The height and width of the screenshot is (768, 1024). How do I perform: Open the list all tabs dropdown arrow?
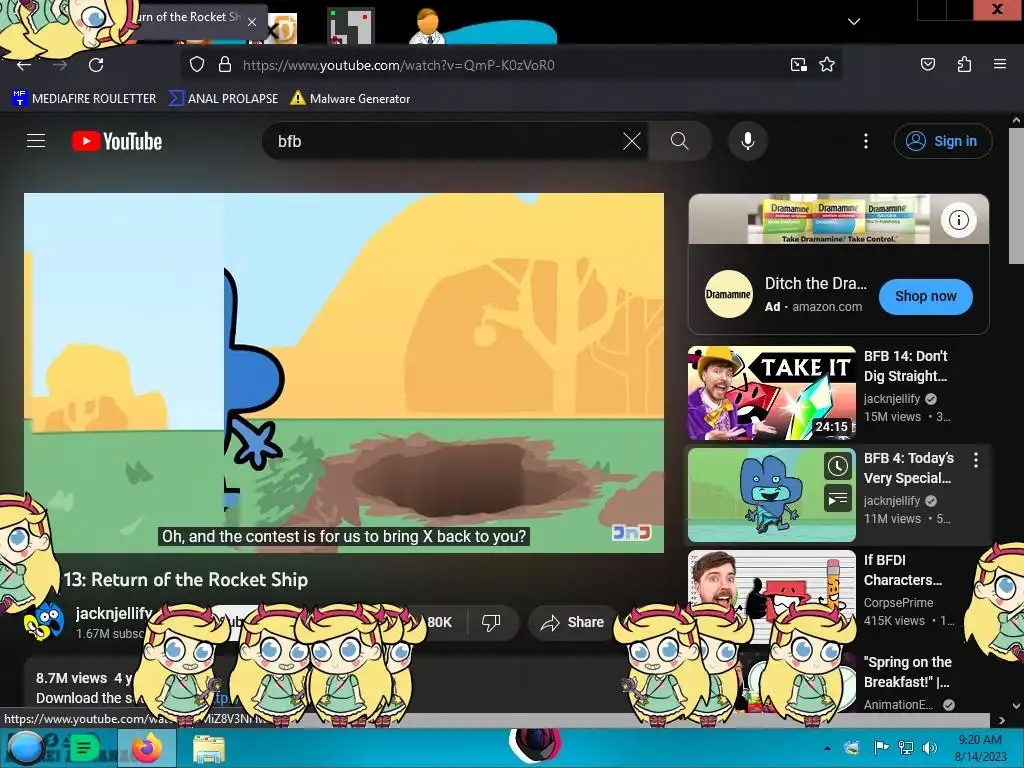tap(854, 22)
